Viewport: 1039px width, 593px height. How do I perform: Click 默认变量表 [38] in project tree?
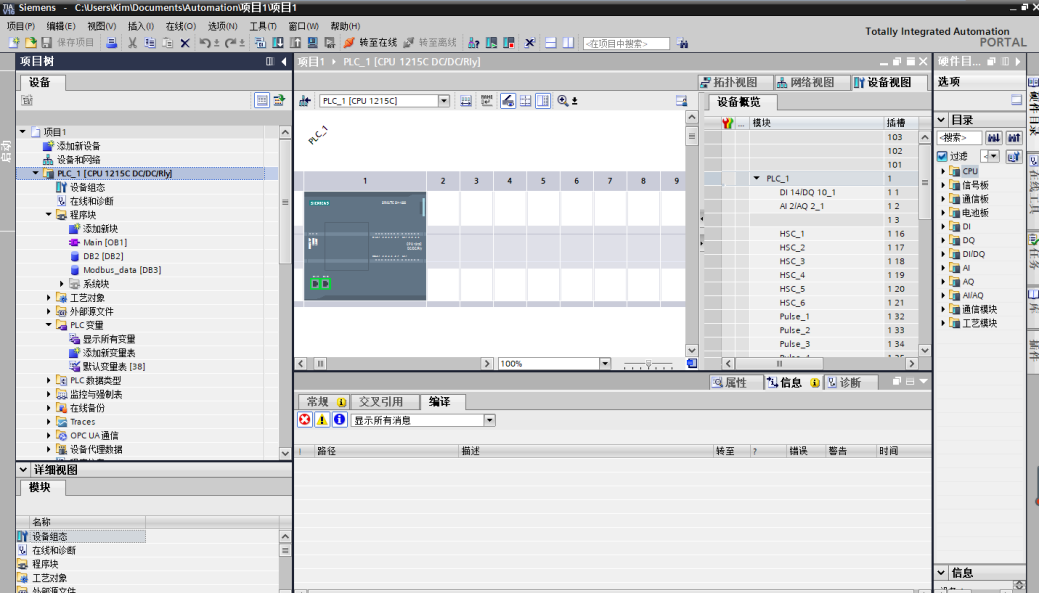click(113, 366)
